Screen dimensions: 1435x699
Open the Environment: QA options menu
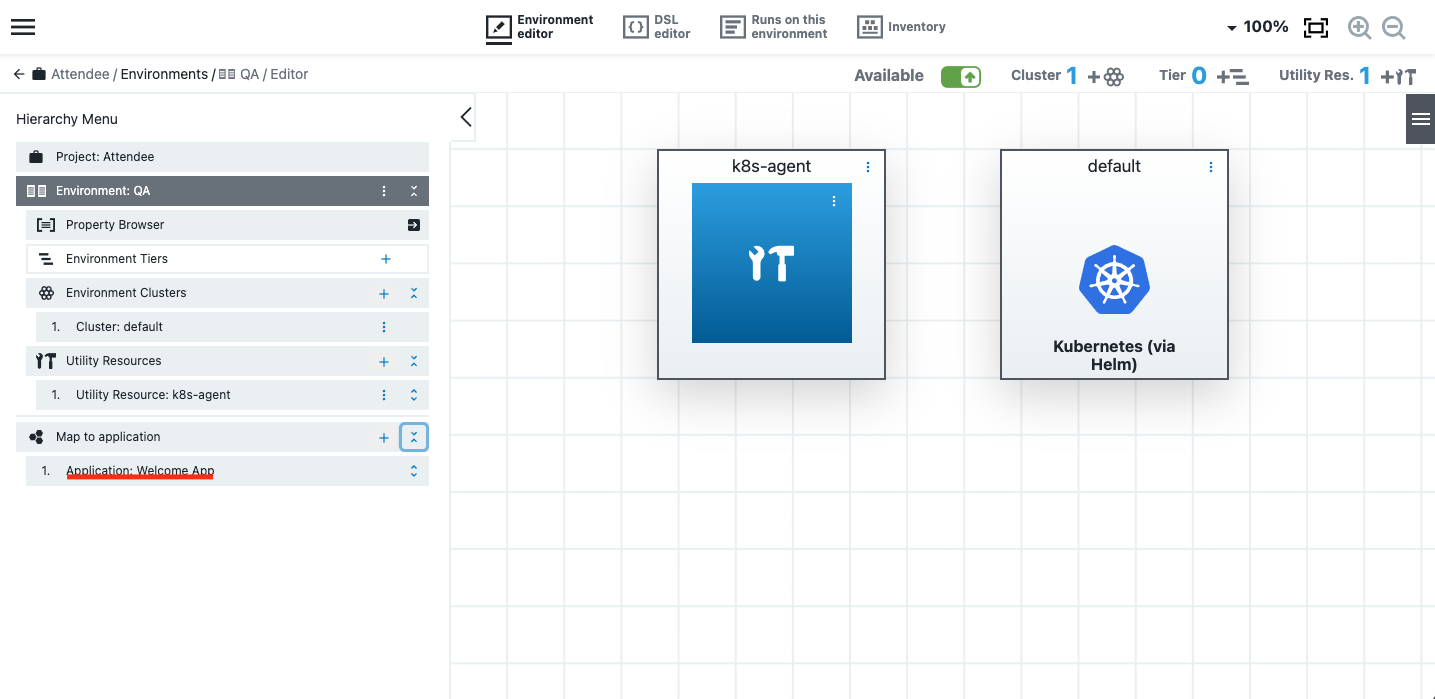(x=383, y=190)
